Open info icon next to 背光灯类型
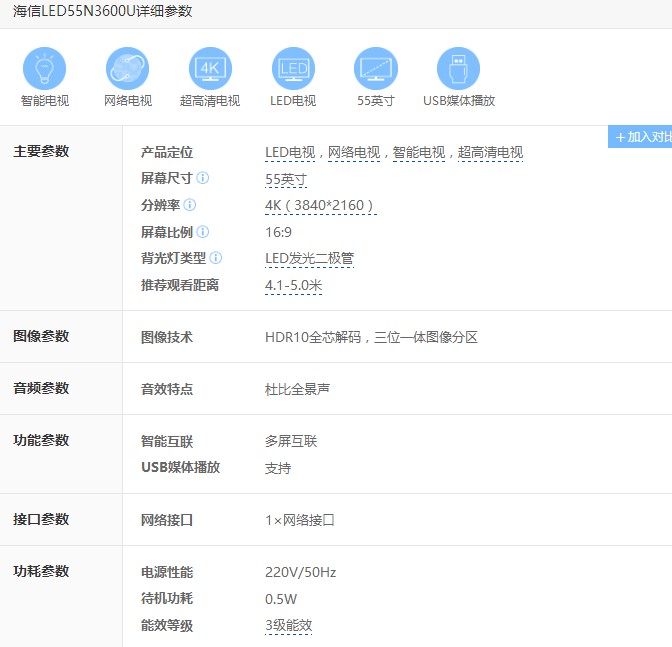The image size is (672, 647). coord(216,258)
